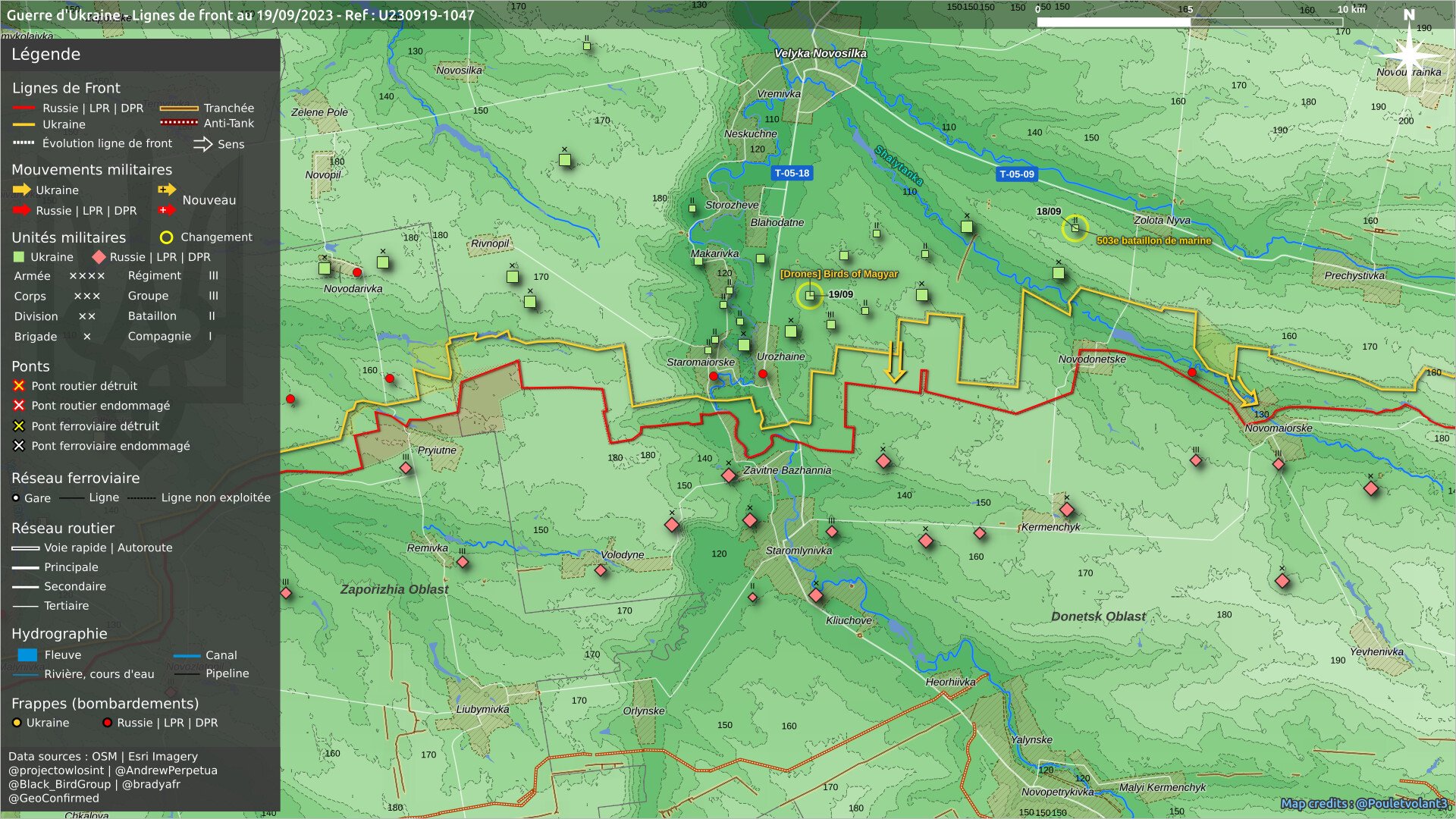This screenshot has width=1456, height=819.
Task: Click the 'Pont routier détruit' legend icon
Action: click(x=19, y=386)
